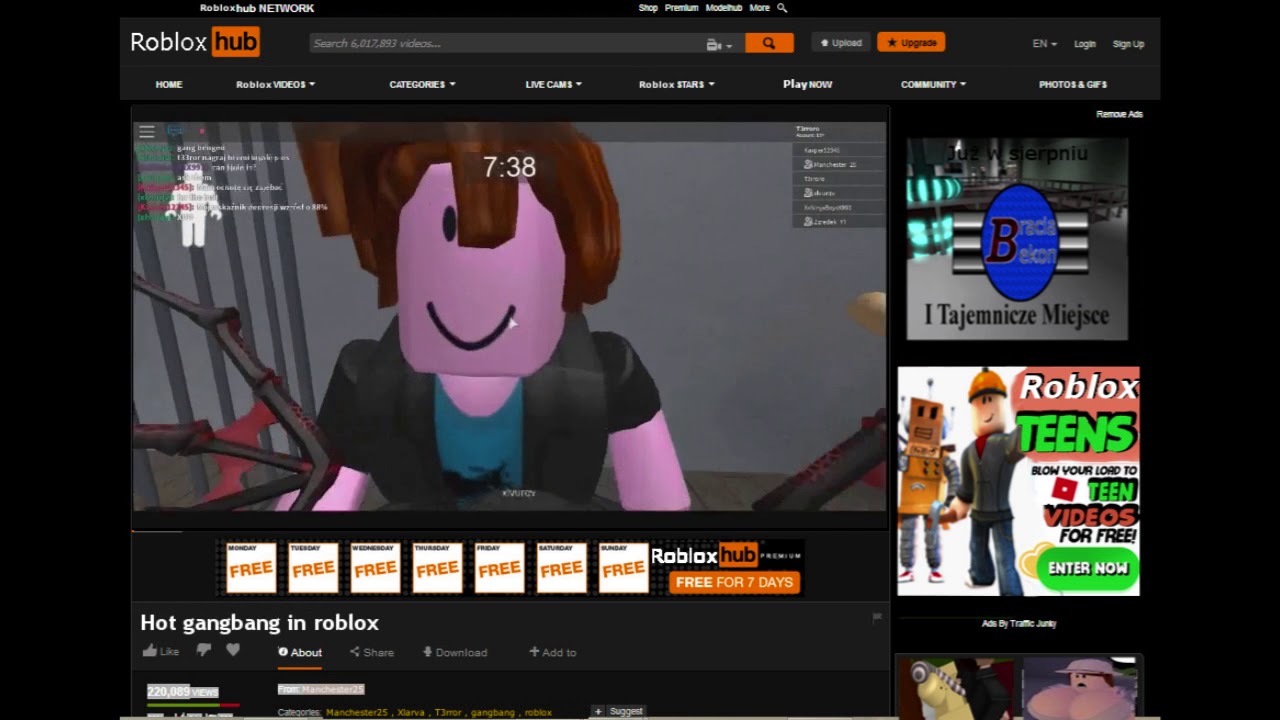
Task: Open the Premium link in top bar
Action: click(682, 8)
